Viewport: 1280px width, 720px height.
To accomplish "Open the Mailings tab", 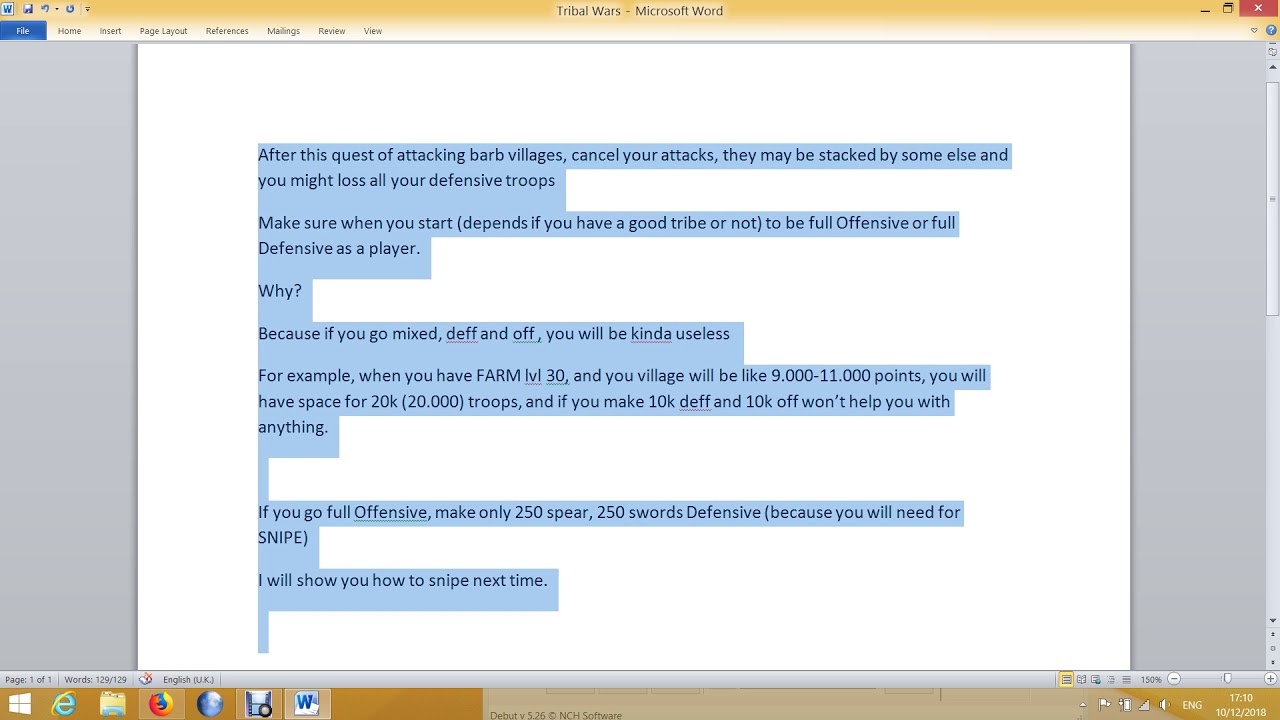I will coord(283,31).
